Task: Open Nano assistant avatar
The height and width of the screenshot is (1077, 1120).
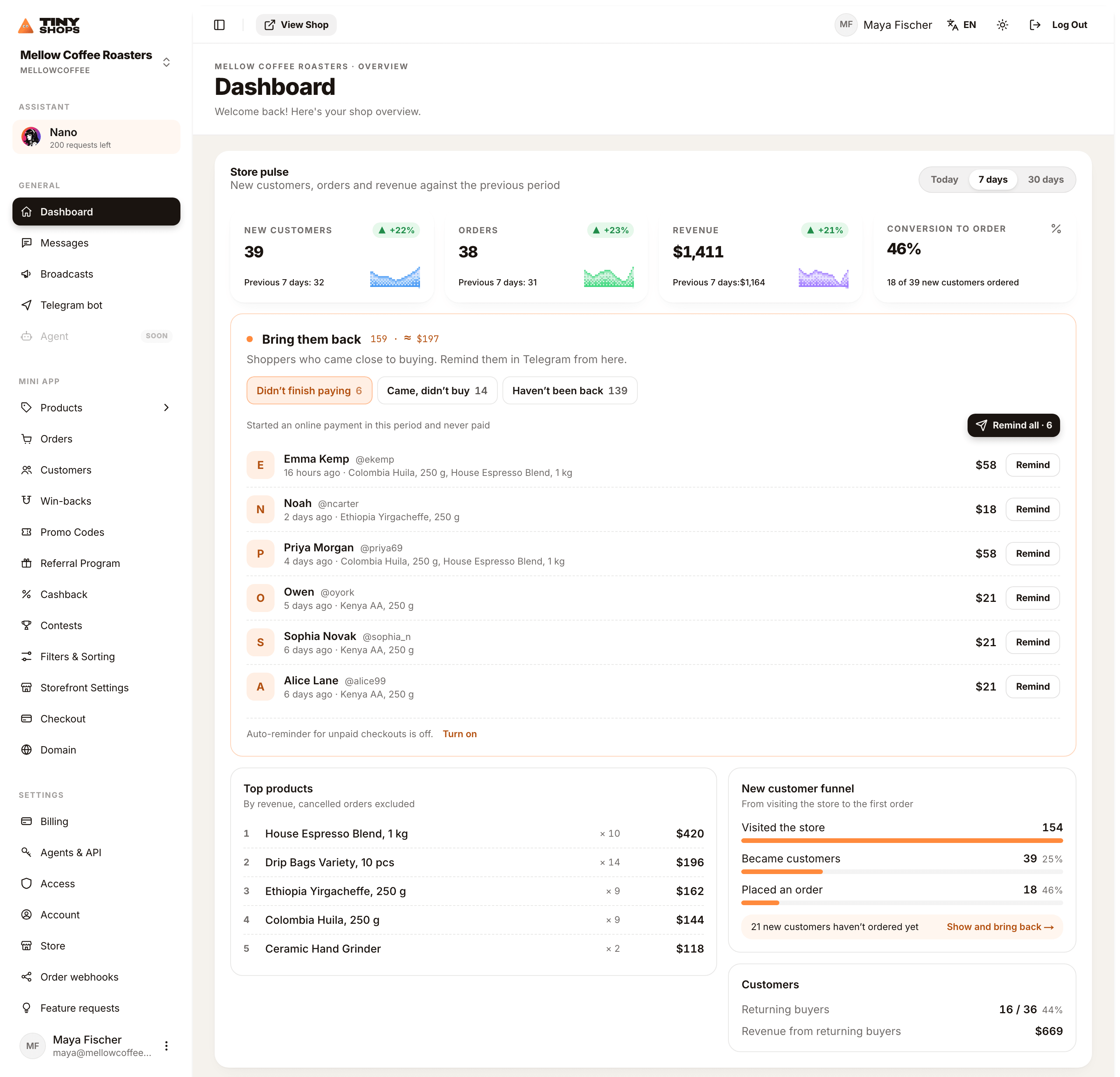Action: pyautogui.click(x=31, y=137)
